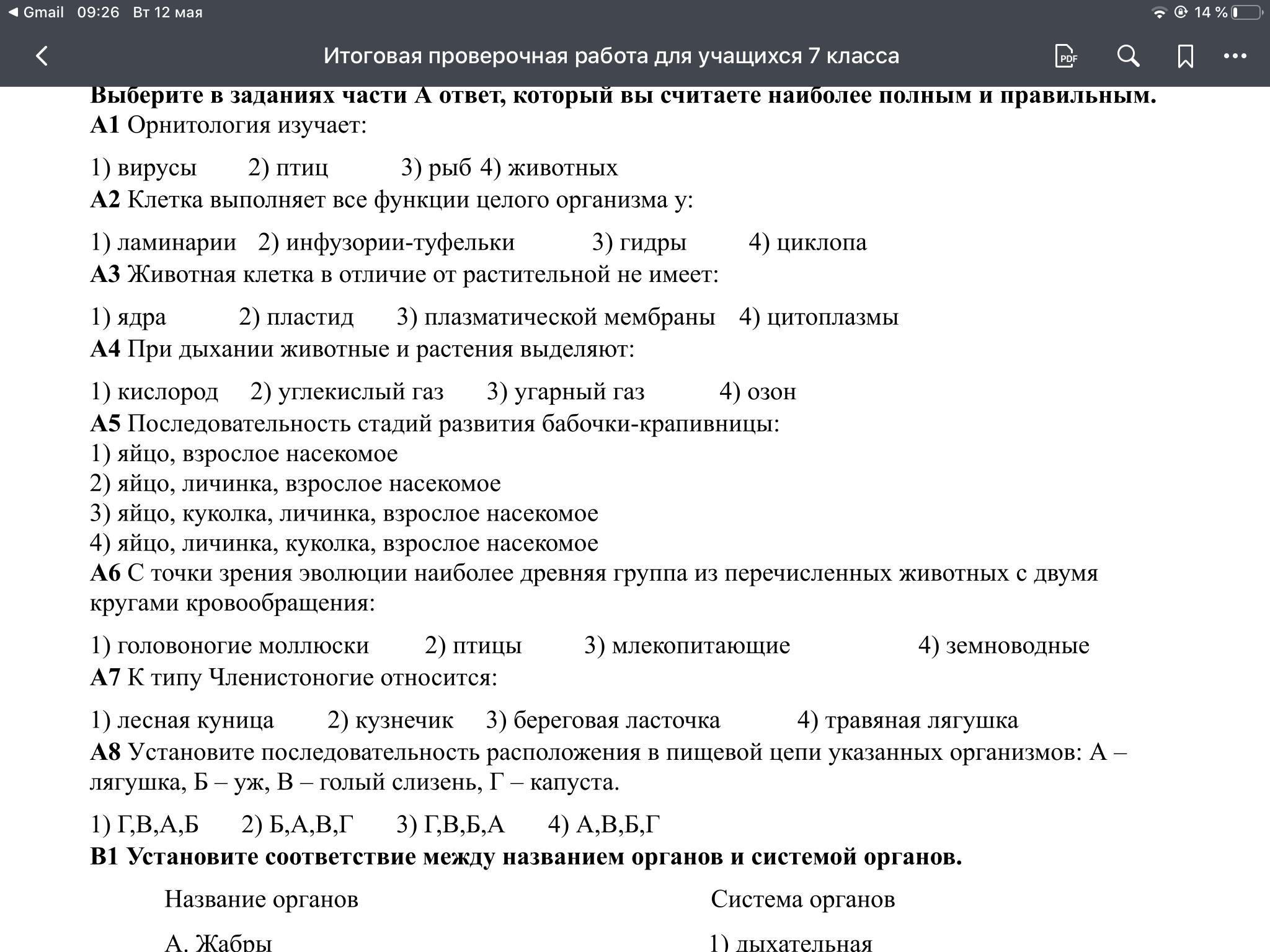This screenshot has height=952, width=1270.
Task: Tap answer "2) углекислый газ"
Action: [347, 392]
